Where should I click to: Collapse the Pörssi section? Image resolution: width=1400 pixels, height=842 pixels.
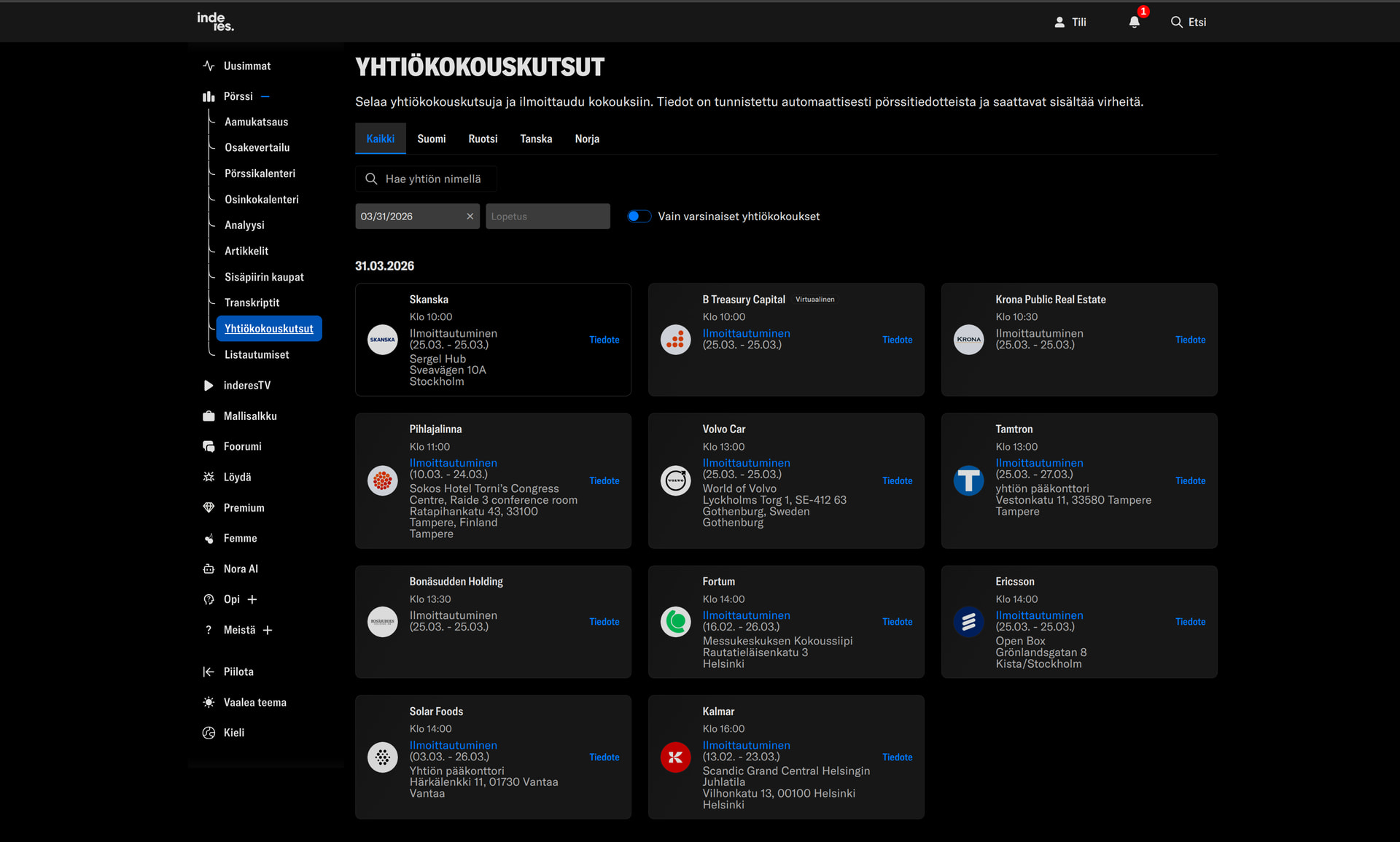(x=265, y=96)
